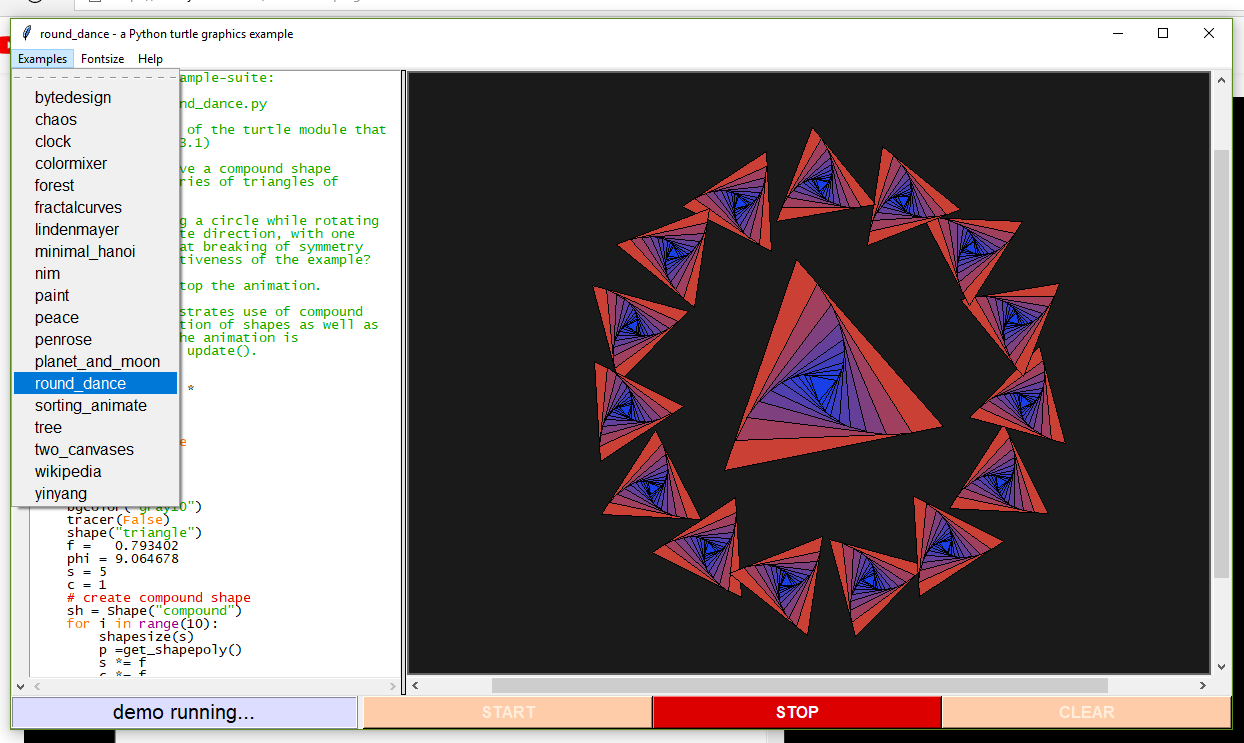1244x743 pixels.
Task: Launch the clock example
Action: pyautogui.click(x=53, y=142)
